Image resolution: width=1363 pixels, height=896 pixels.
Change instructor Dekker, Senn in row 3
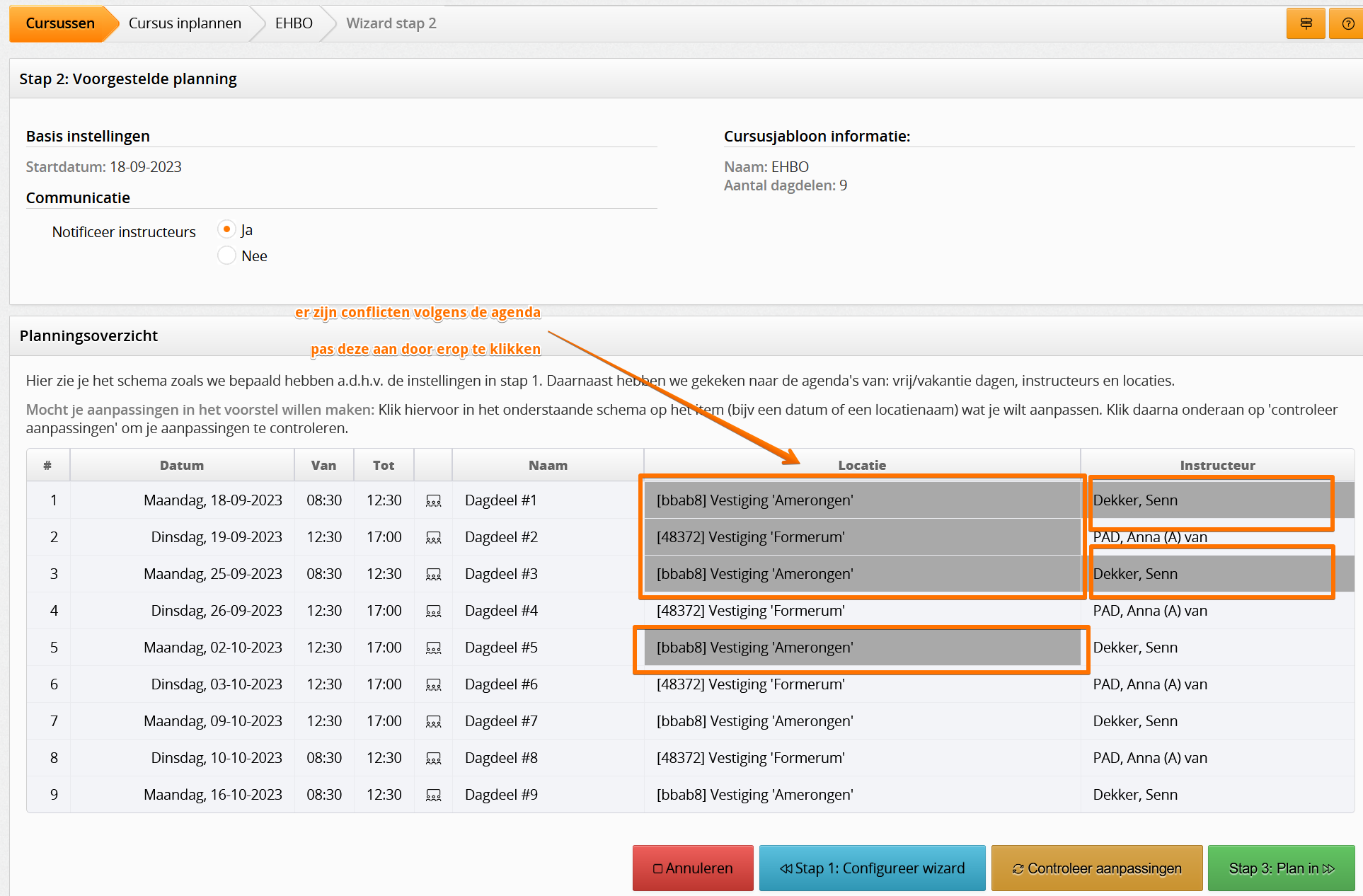[1135, 574]
